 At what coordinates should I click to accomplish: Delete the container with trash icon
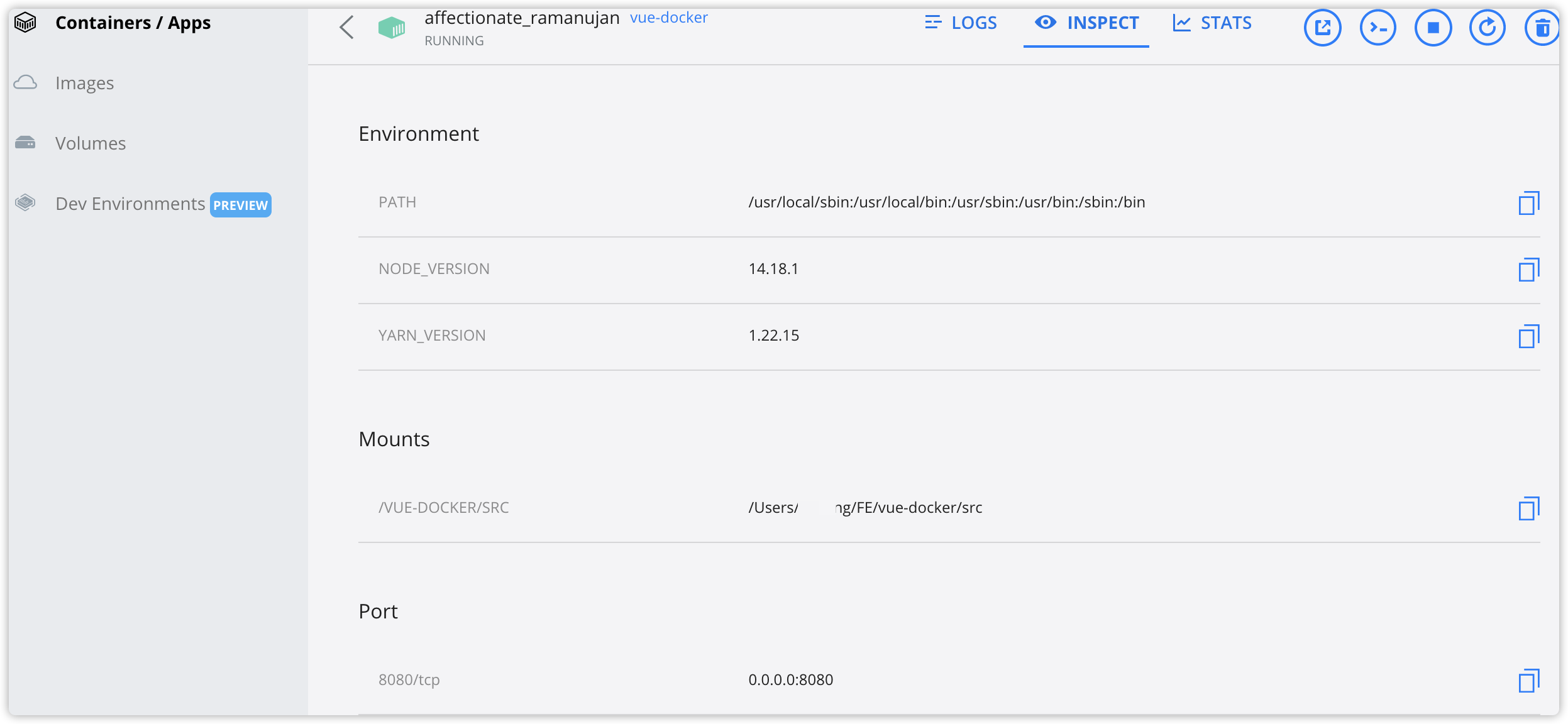(x=1541, y=28)
